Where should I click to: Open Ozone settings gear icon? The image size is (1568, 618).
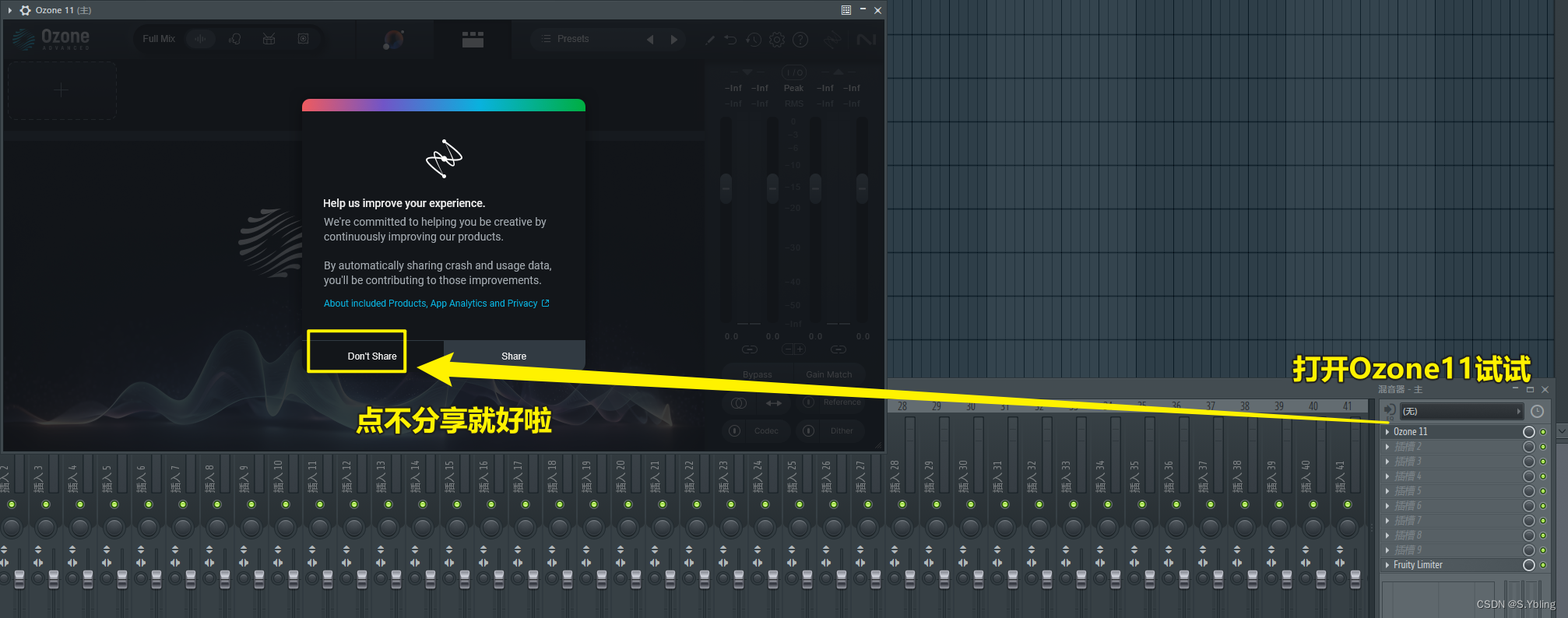[x=777, y=40]
